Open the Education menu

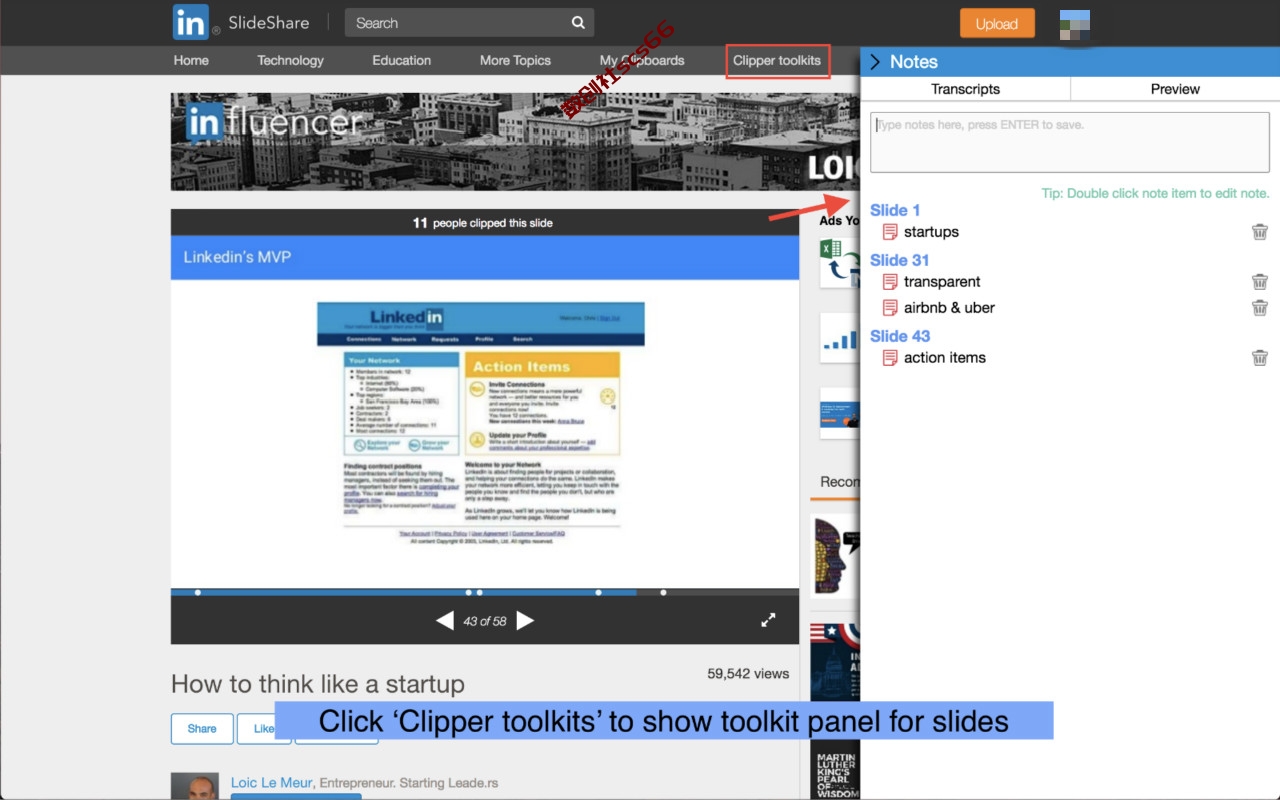401,60
